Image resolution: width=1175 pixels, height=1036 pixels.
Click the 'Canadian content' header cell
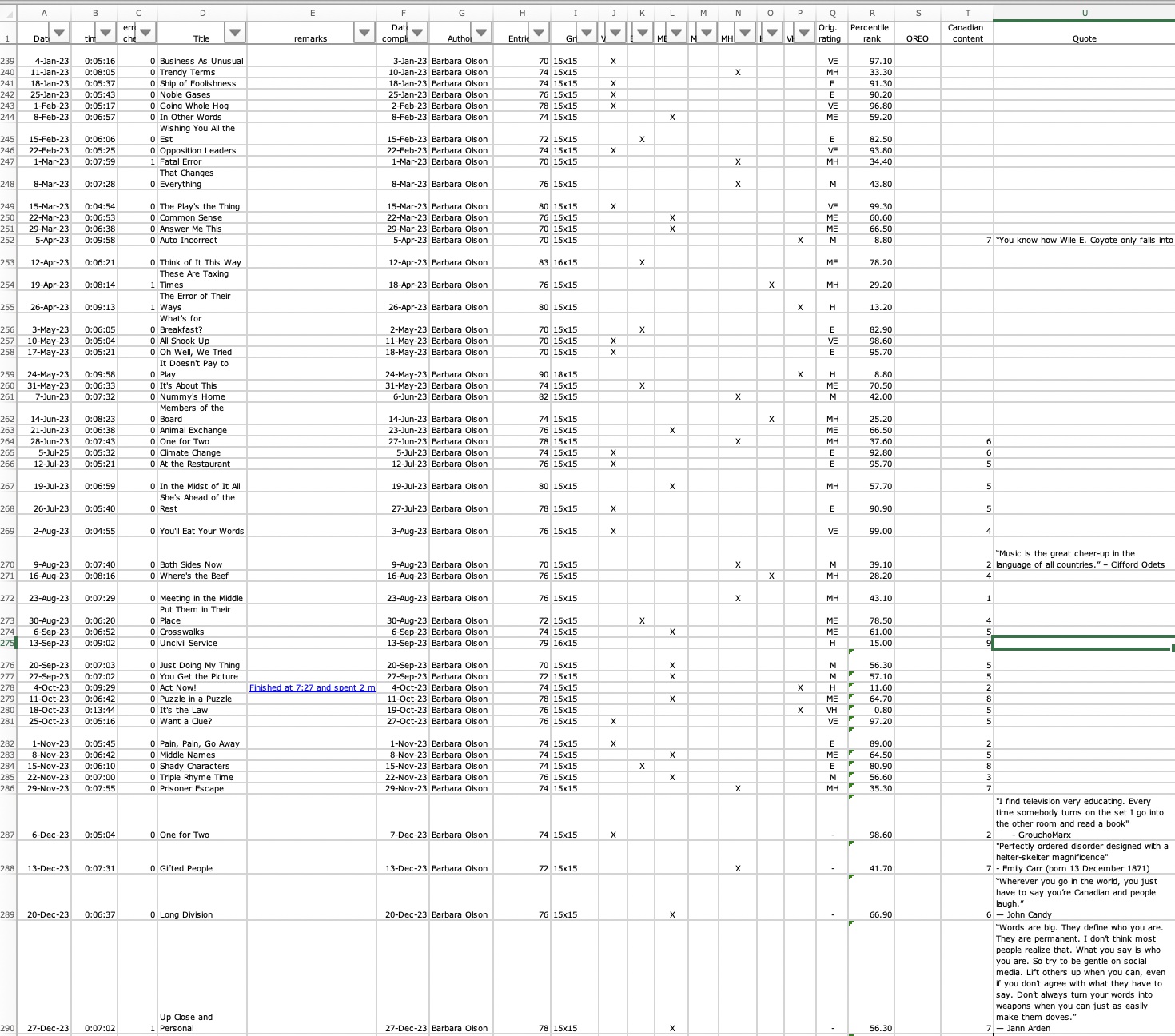click(x=967, y=33)
